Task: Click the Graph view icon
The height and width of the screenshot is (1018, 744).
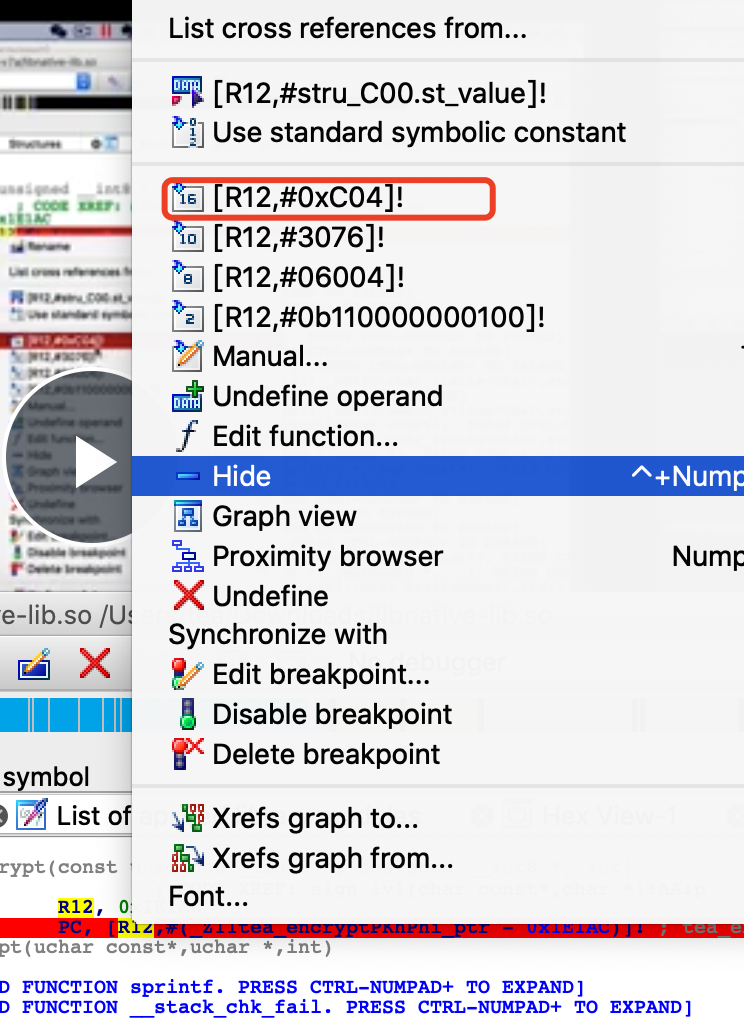Action: (187, 516)
